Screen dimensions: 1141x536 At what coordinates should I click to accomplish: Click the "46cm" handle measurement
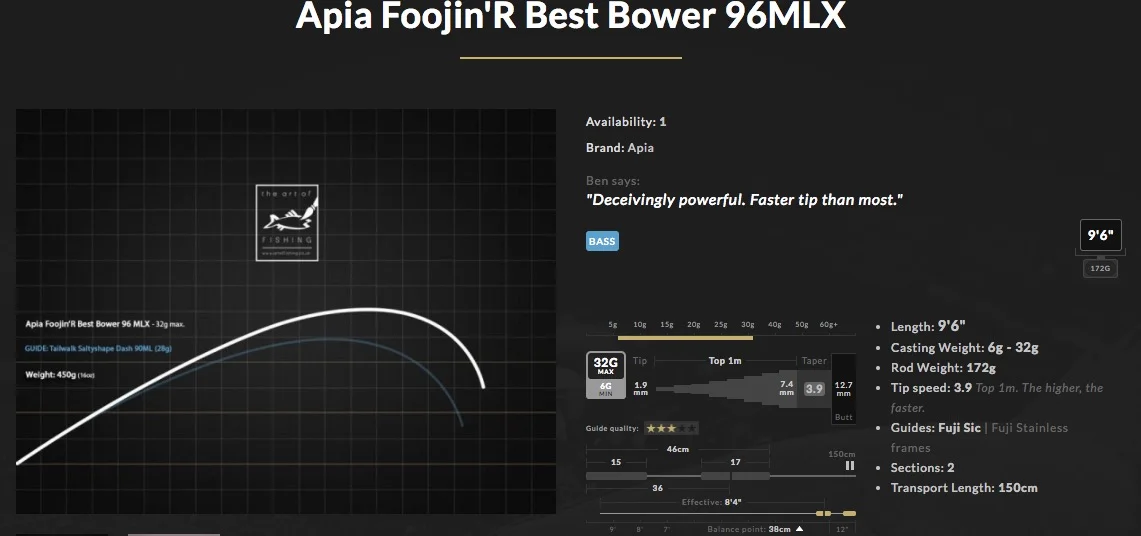(677, 449)
